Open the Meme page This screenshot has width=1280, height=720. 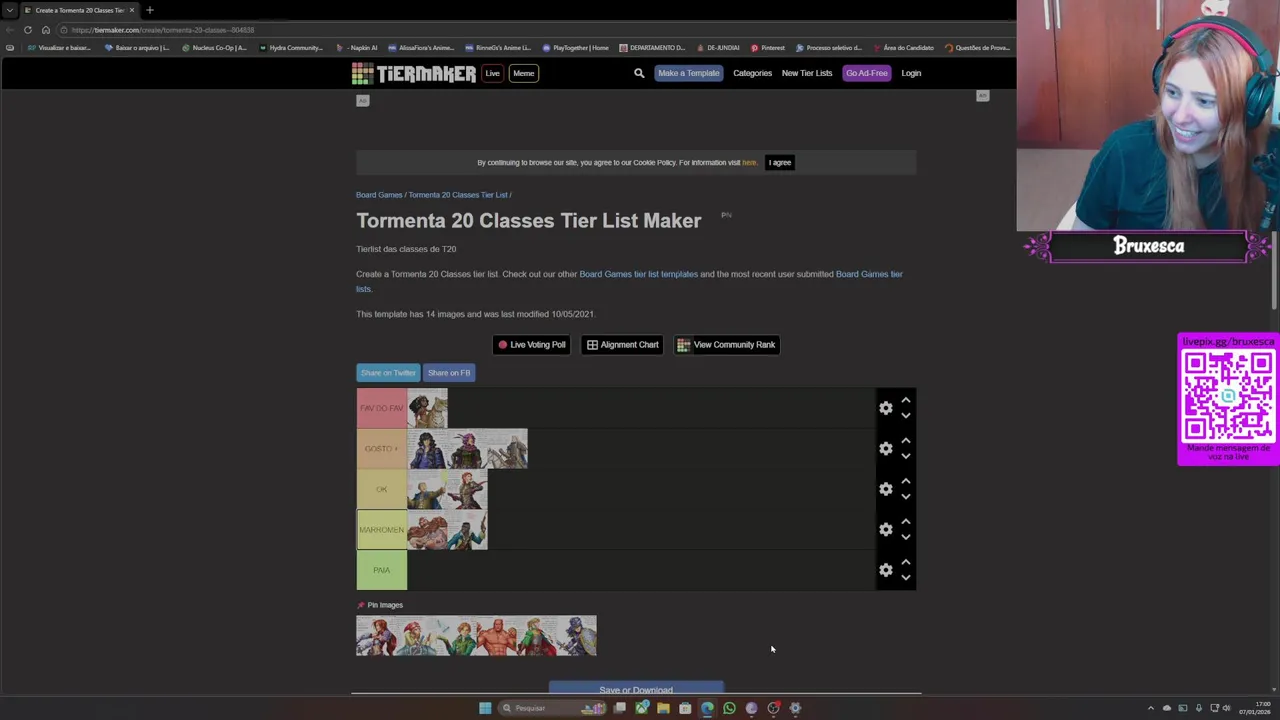pyautogui.click(x=523, y=73)
